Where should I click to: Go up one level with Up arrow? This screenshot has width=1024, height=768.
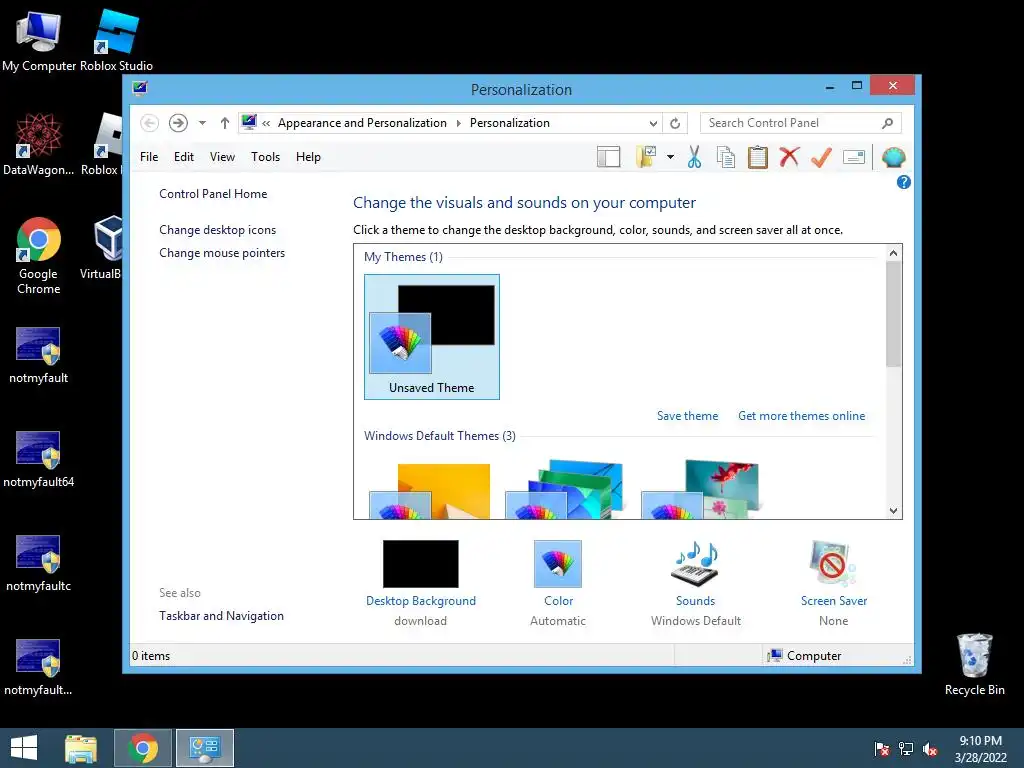click(225, 123)
